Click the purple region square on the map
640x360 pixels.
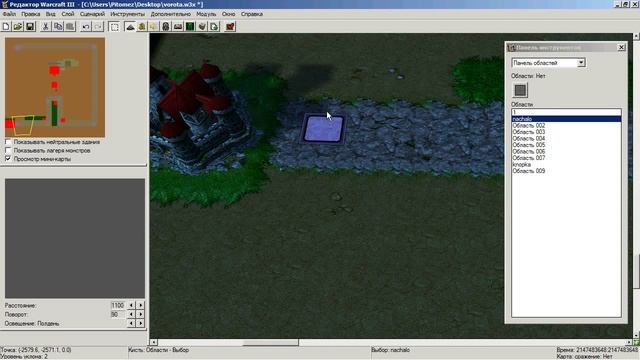coord(323,129)
